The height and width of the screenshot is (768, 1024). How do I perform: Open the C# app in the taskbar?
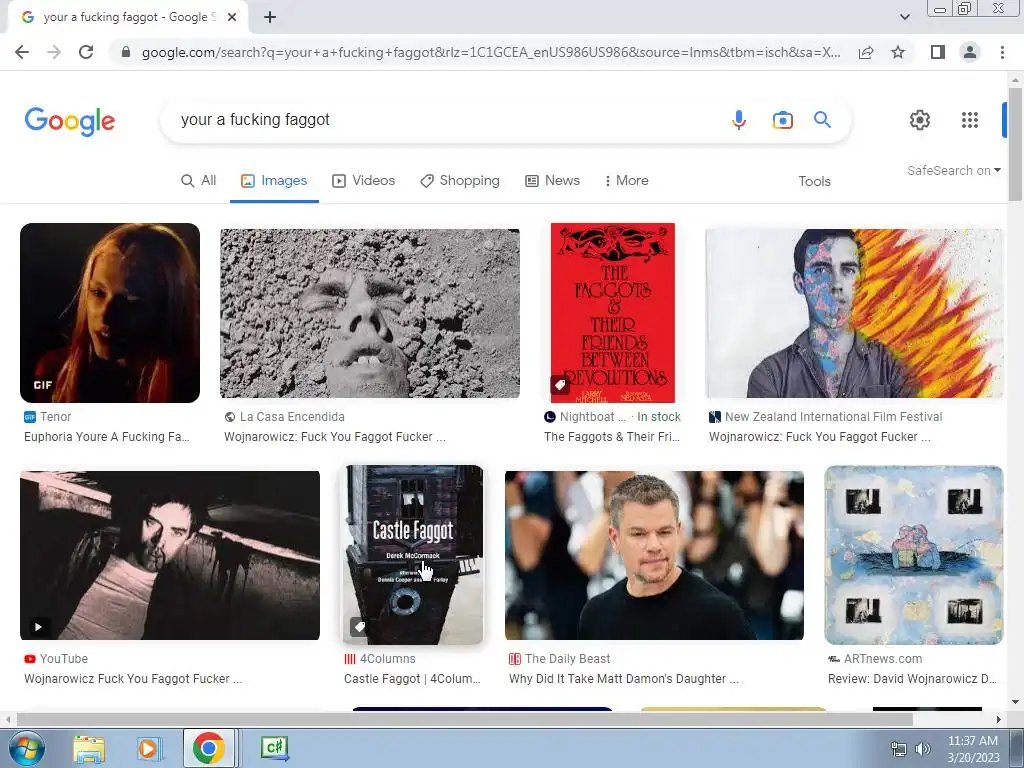click(274, 748)
